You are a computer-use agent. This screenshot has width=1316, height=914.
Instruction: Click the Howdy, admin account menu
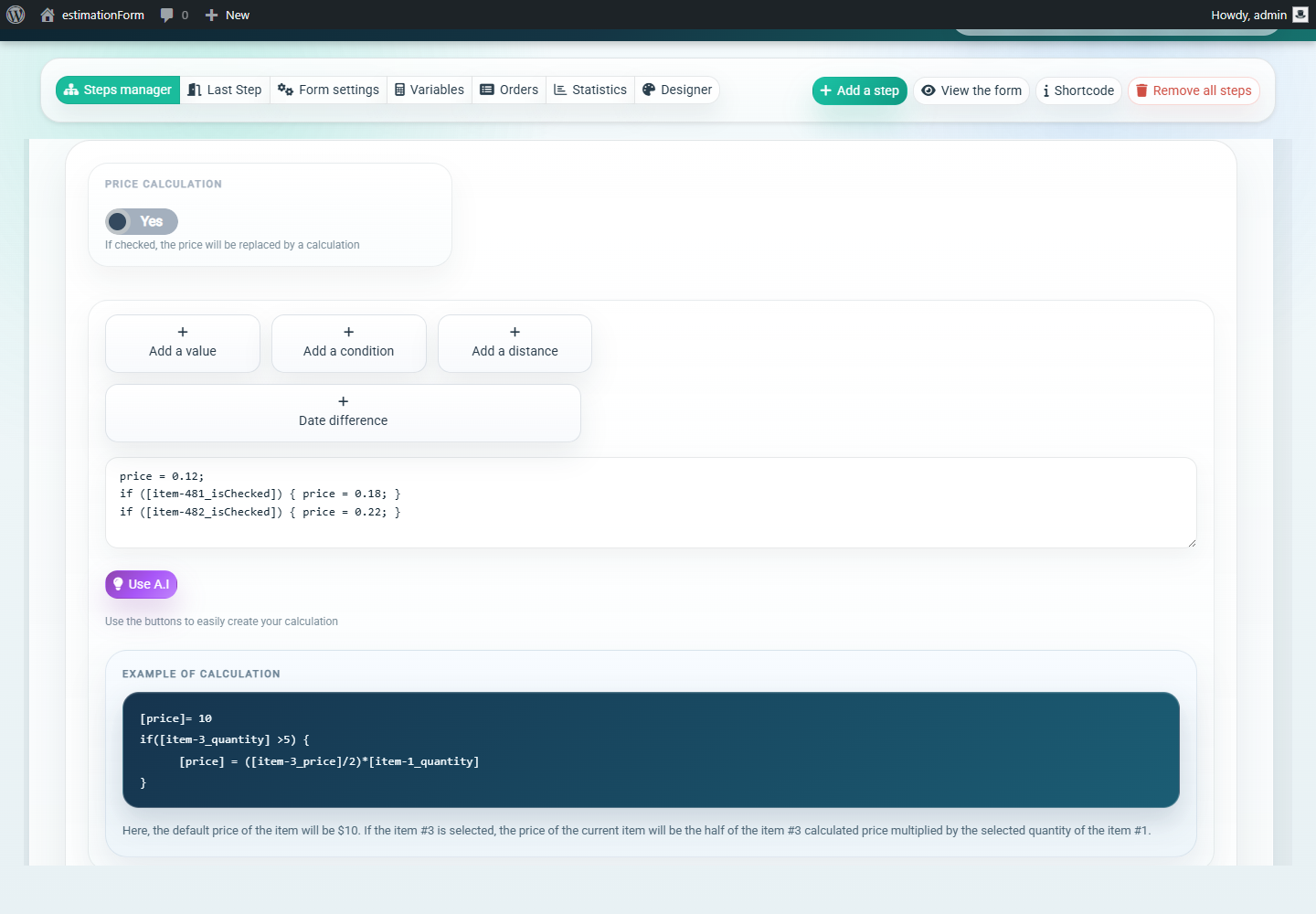point(1259,15)
